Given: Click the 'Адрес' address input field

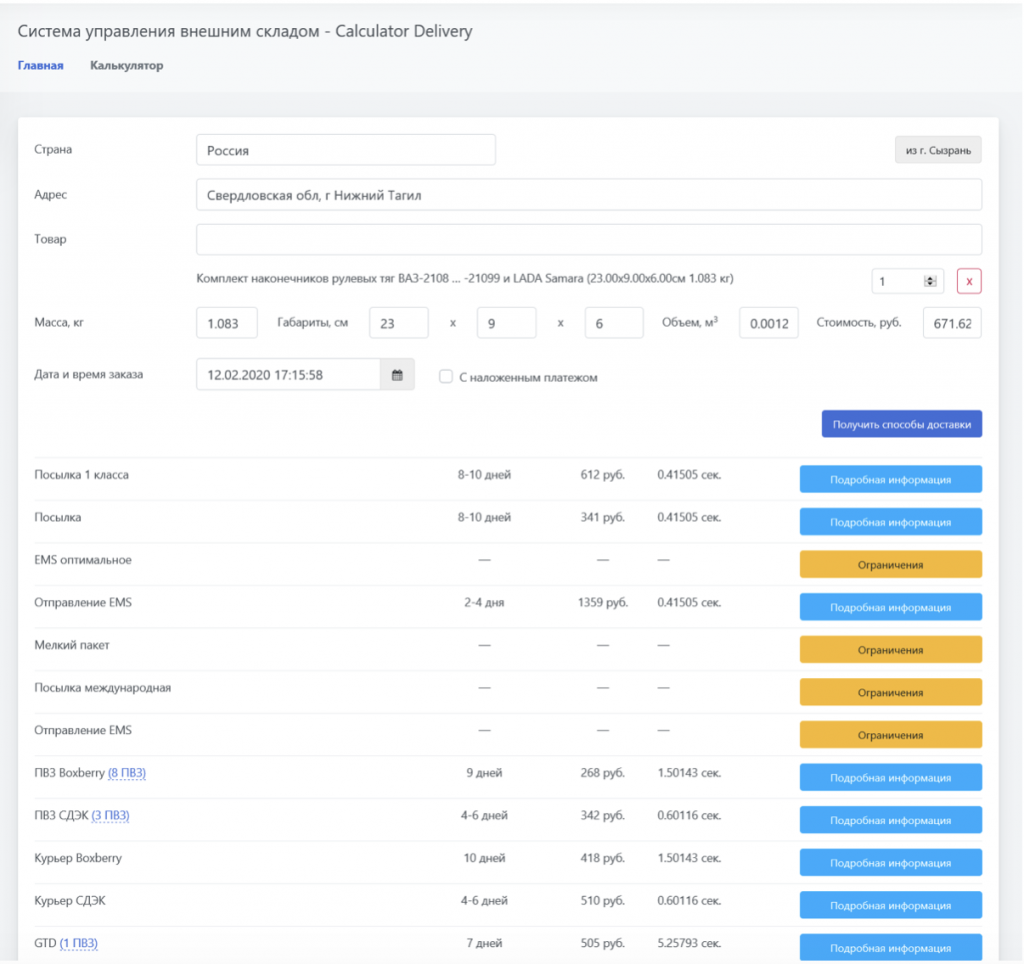Looking at the screenshot, I should coord(588,195).
